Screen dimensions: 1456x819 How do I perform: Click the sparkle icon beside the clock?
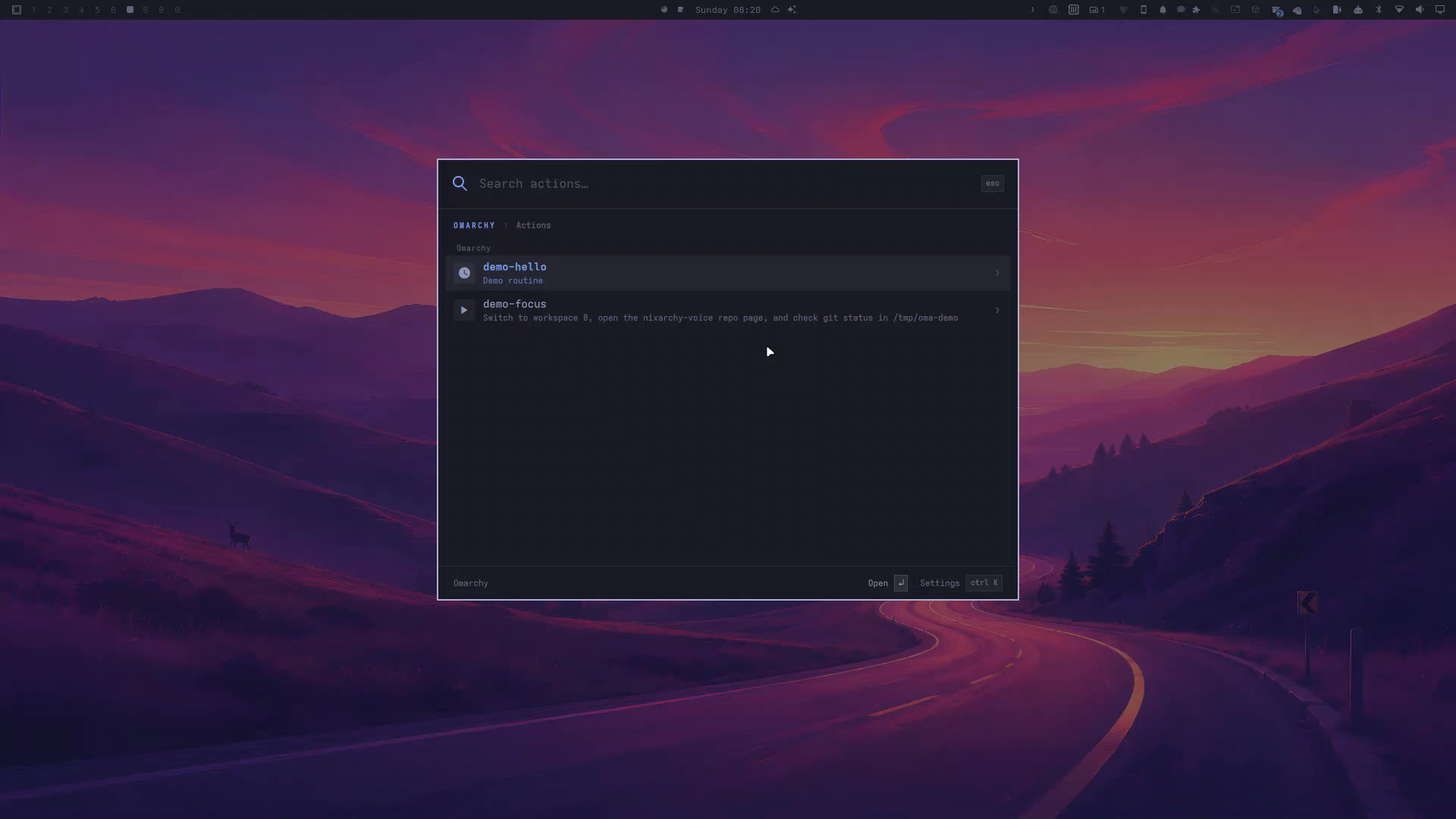(x=792, y=10)
